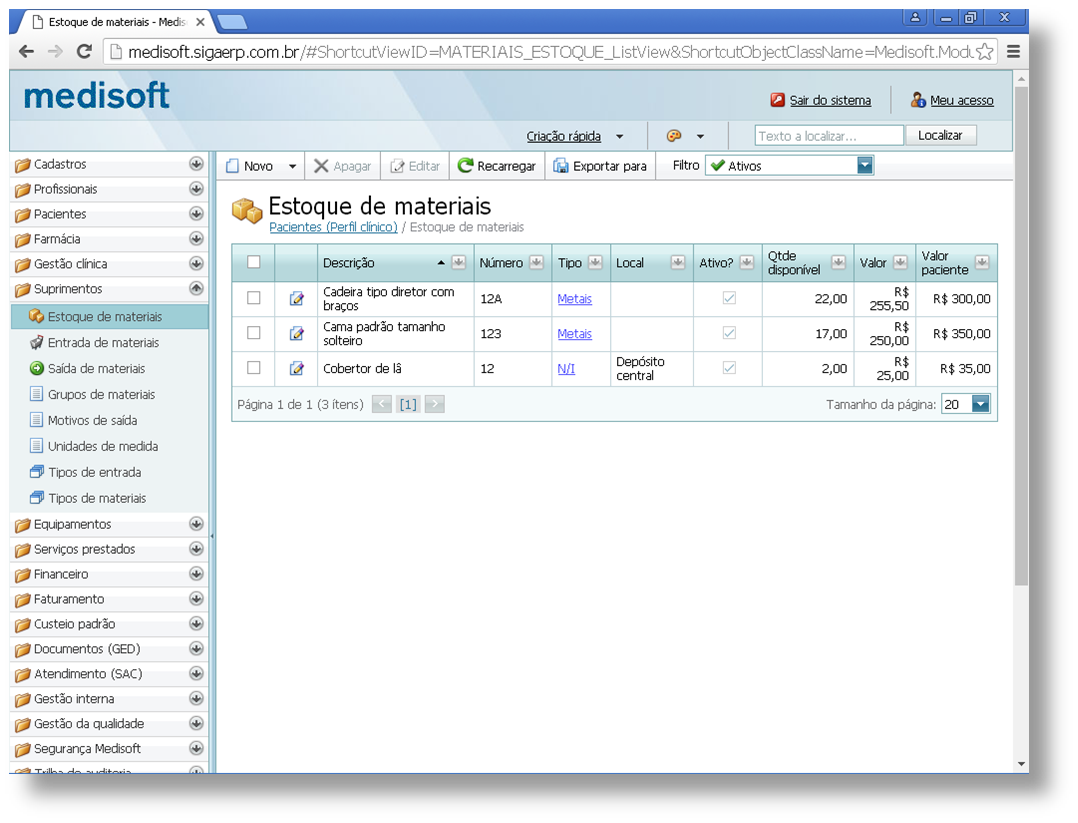Bookmark page with the star icon
Image resolution: width=1078 pixels, height=823 pixels.
coord(984,52)
